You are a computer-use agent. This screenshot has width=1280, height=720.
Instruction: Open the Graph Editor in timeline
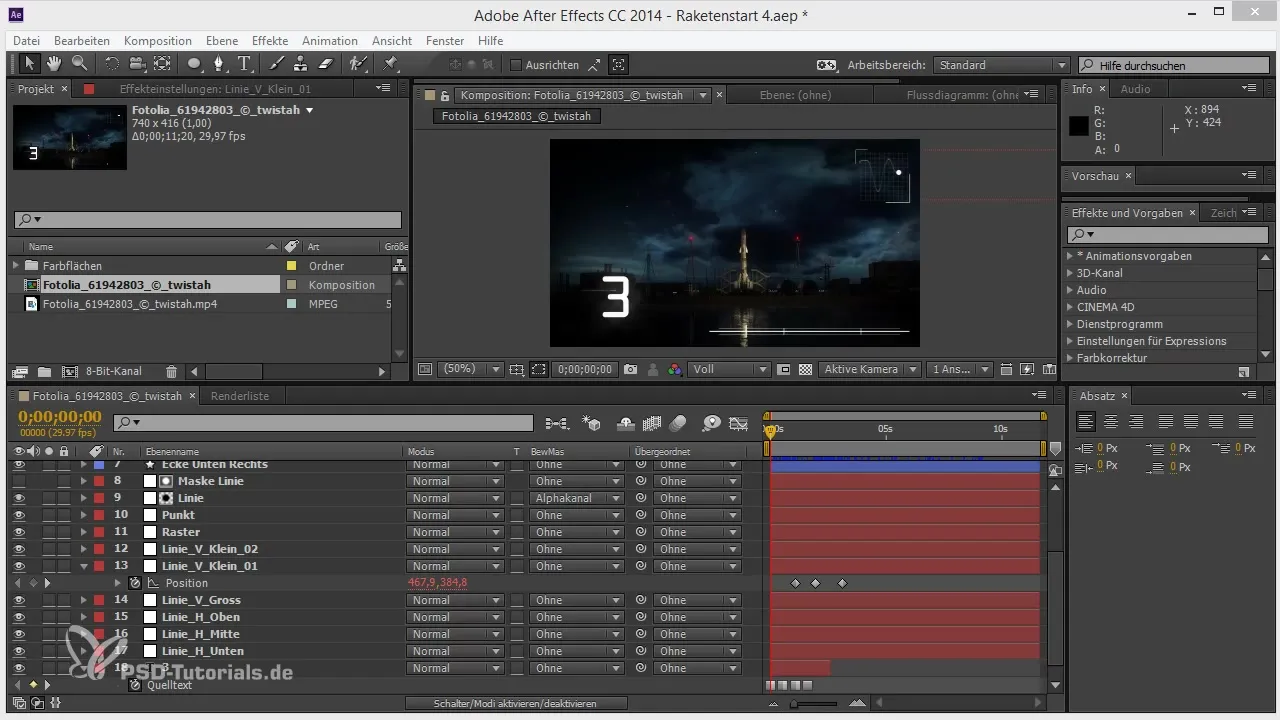pyautogui.click(x=739, y=423)
